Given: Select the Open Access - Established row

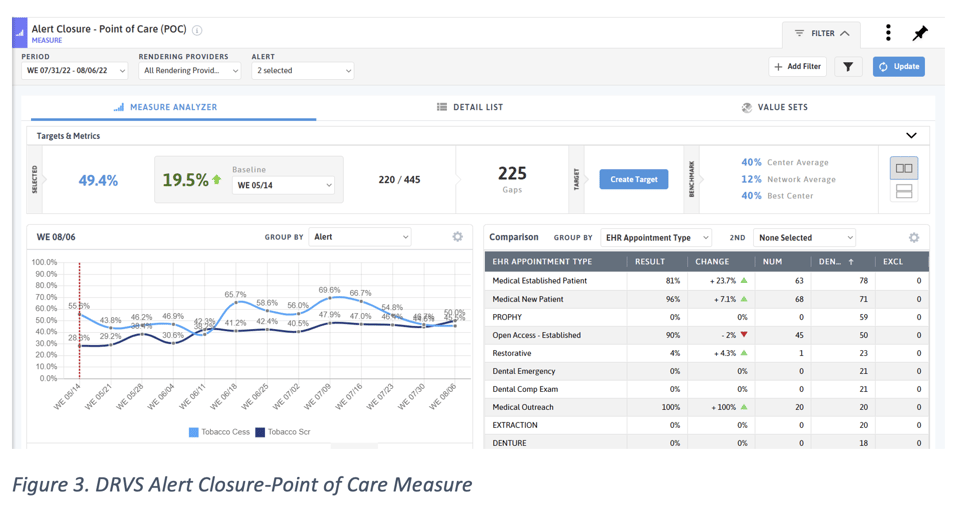Looking at the screenshot, I should pyautogui.click(x=706, y=335).
